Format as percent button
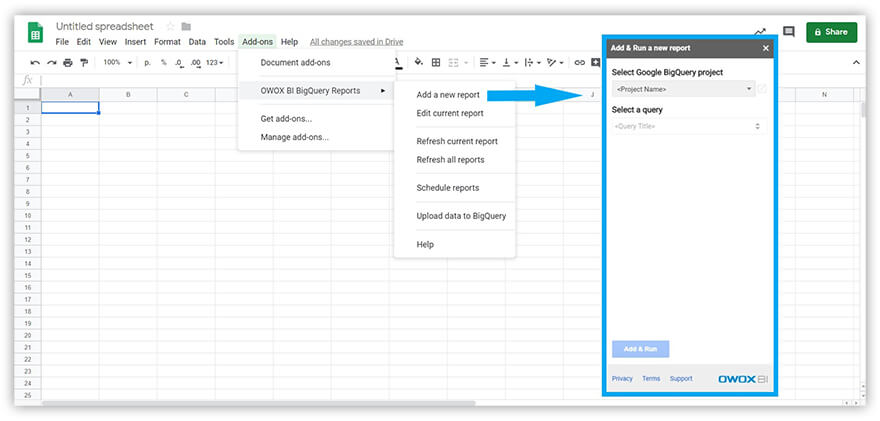This screenshot has width=880, height=421. pyautogui.click(x=163, y=63)
